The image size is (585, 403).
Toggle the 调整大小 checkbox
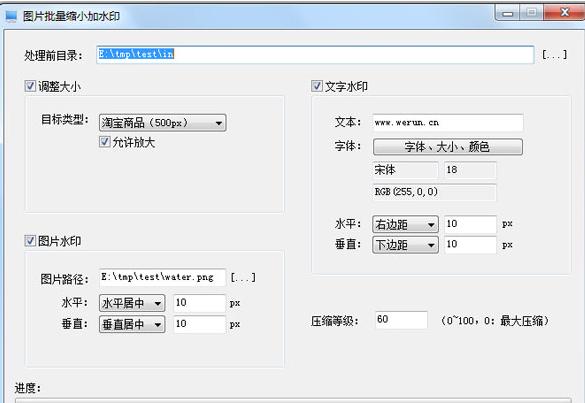[30, 86]
